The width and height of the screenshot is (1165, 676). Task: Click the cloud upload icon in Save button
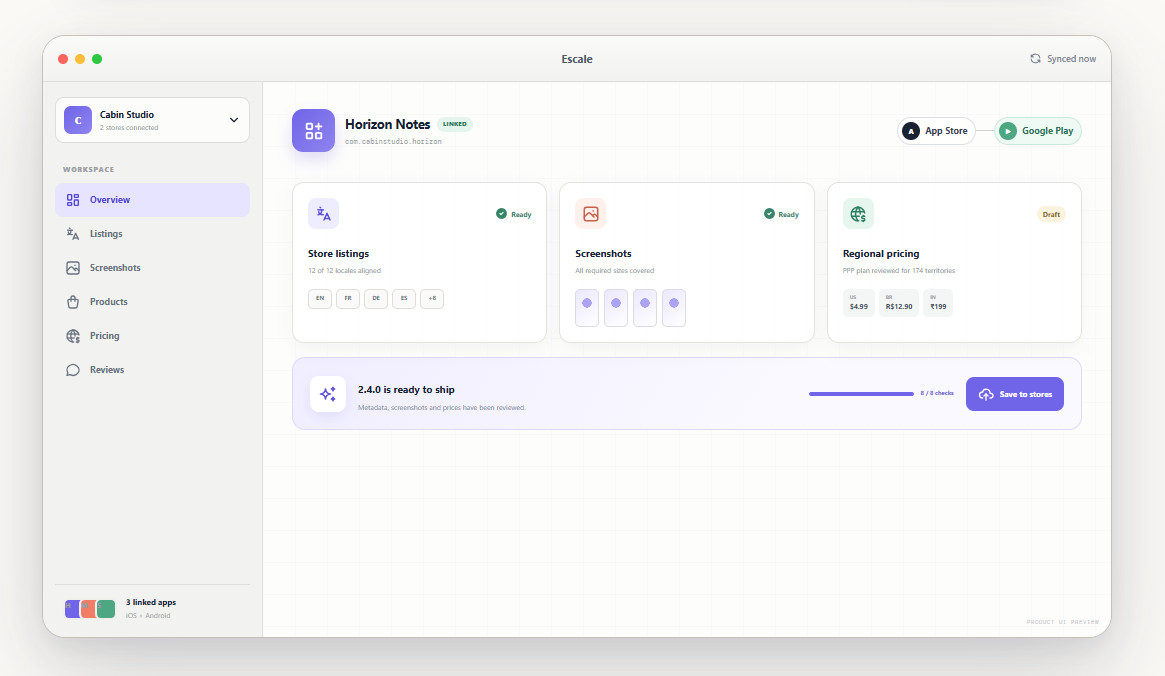click(x=986, y=394)
